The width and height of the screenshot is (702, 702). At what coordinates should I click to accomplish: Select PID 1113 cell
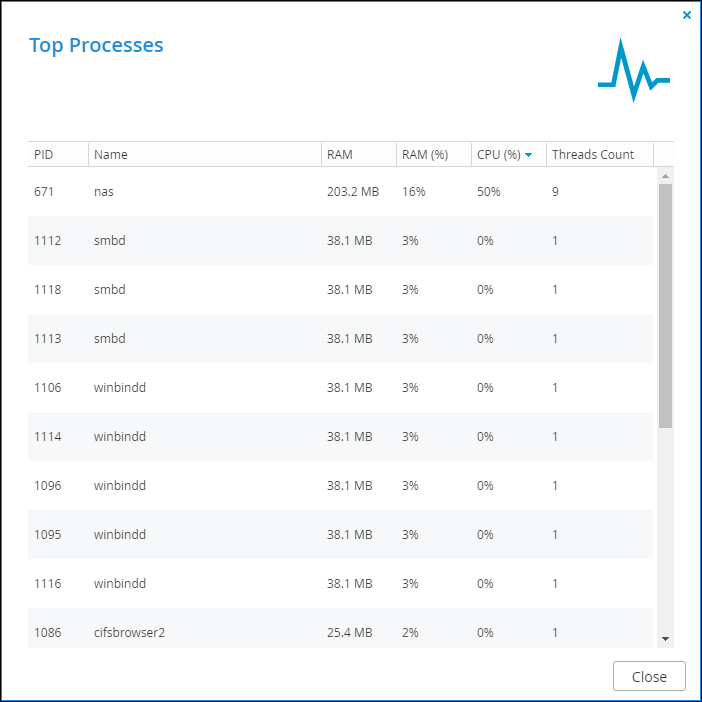47,338
